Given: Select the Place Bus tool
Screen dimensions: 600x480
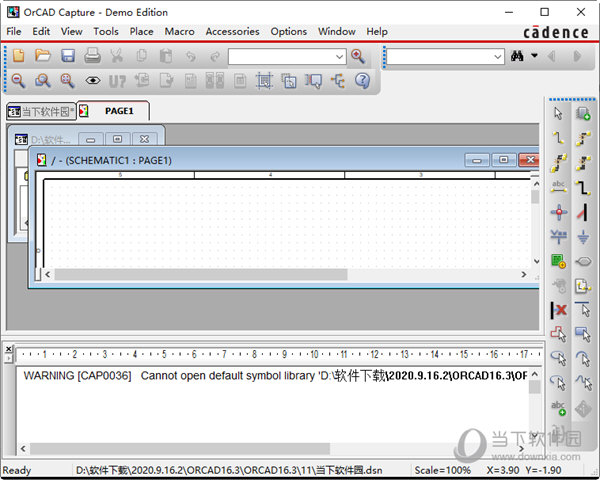Looking at the screenshot, I should point(583,187).
